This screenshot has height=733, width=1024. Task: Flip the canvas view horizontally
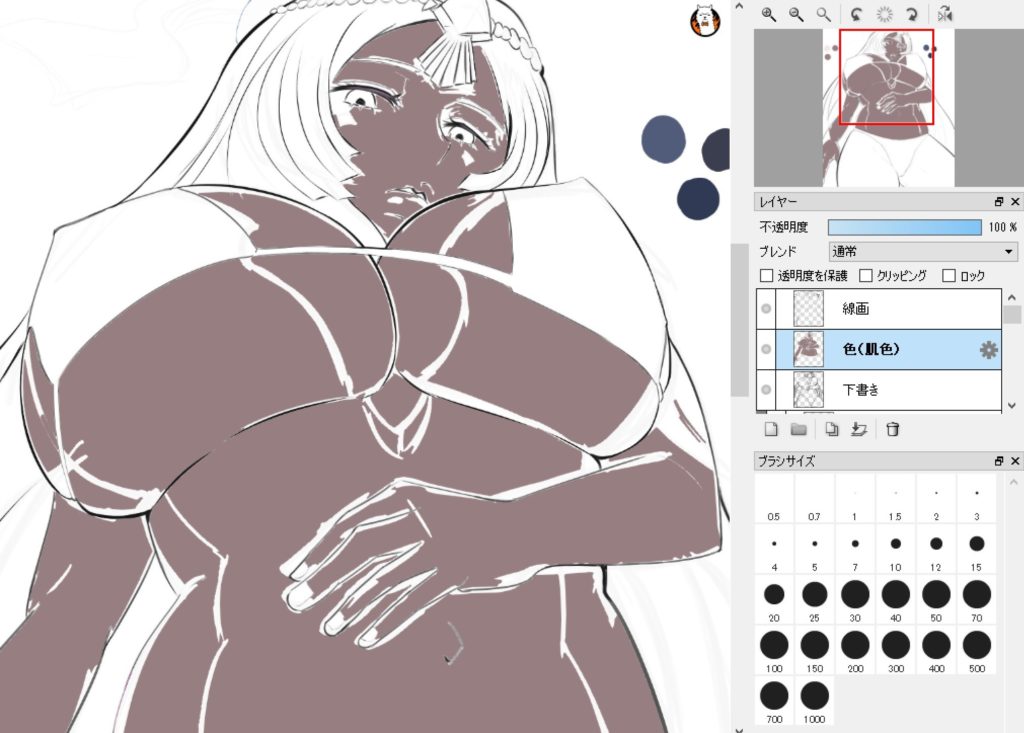(945, 14)
